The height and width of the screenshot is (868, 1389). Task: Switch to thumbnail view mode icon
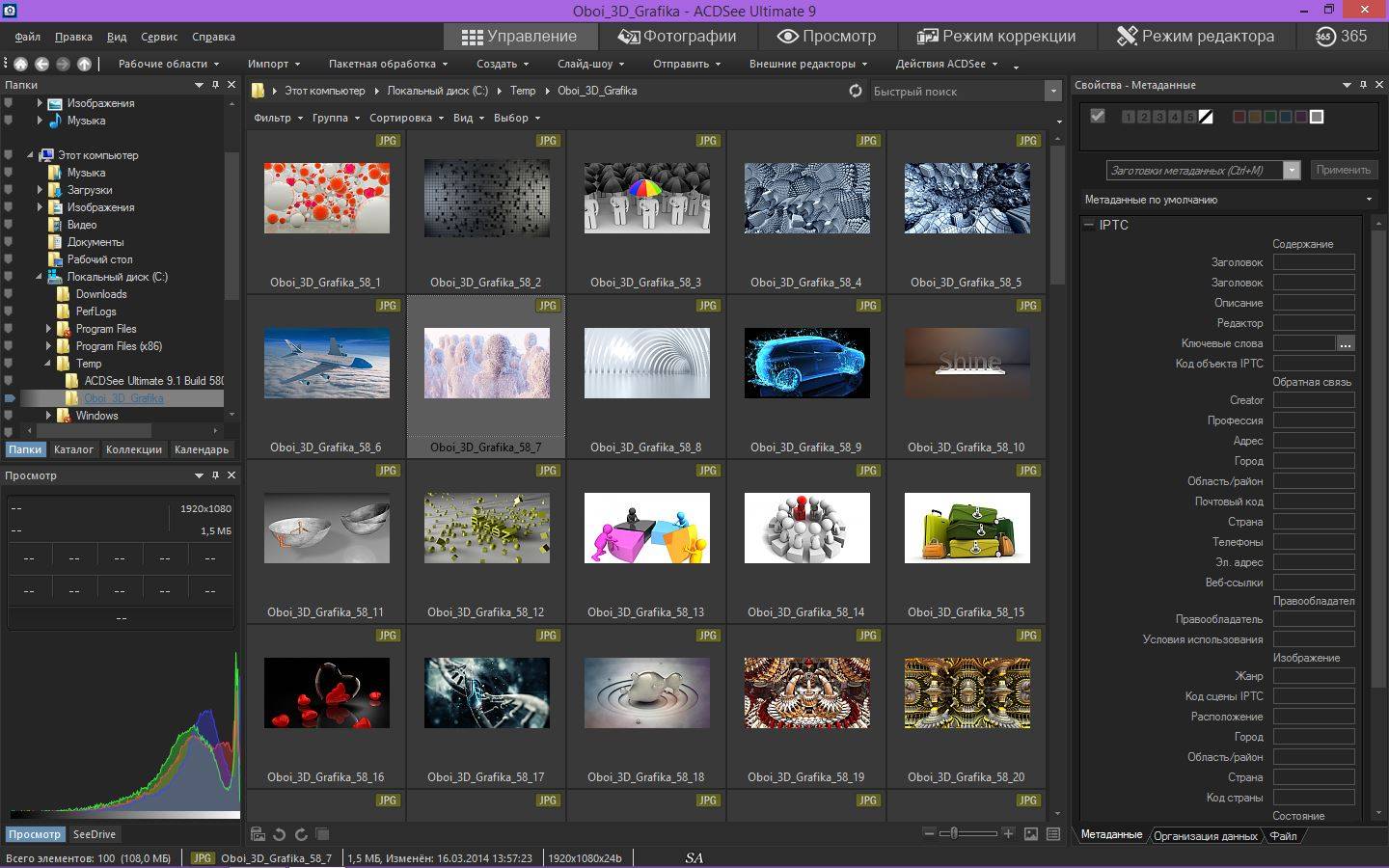(x=1031, y=833)
